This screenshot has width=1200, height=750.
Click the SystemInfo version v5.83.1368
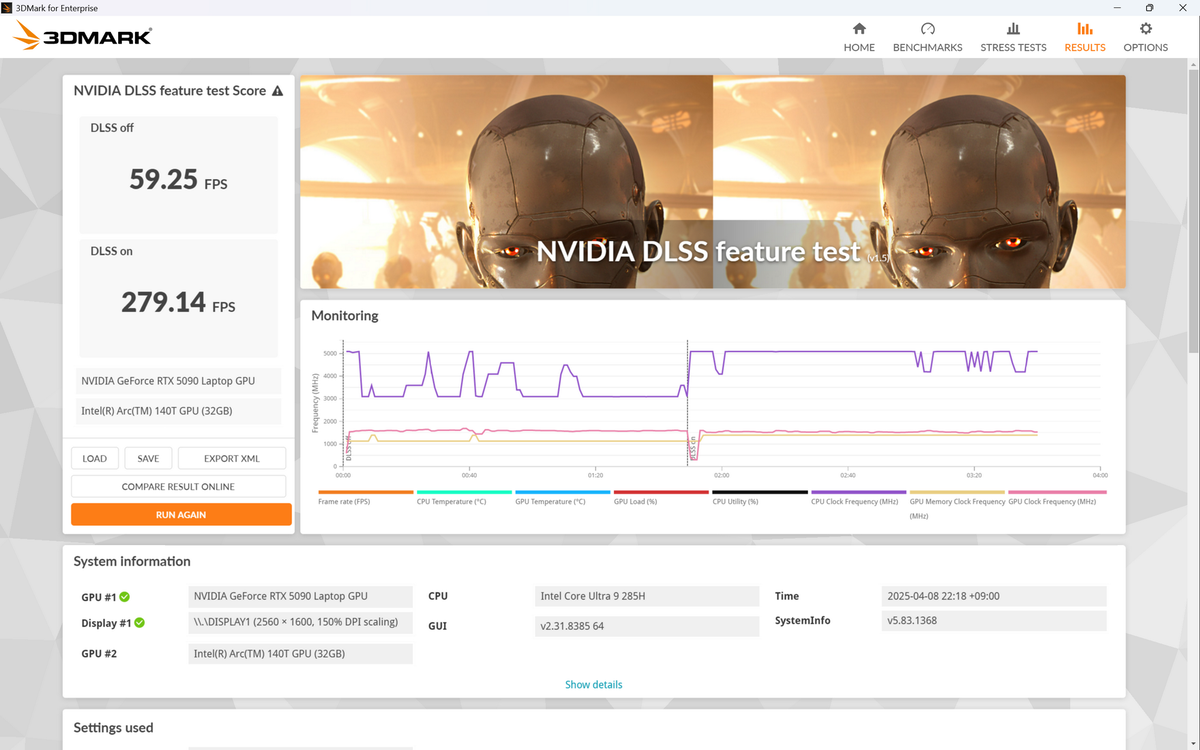[x=994, y=621]
